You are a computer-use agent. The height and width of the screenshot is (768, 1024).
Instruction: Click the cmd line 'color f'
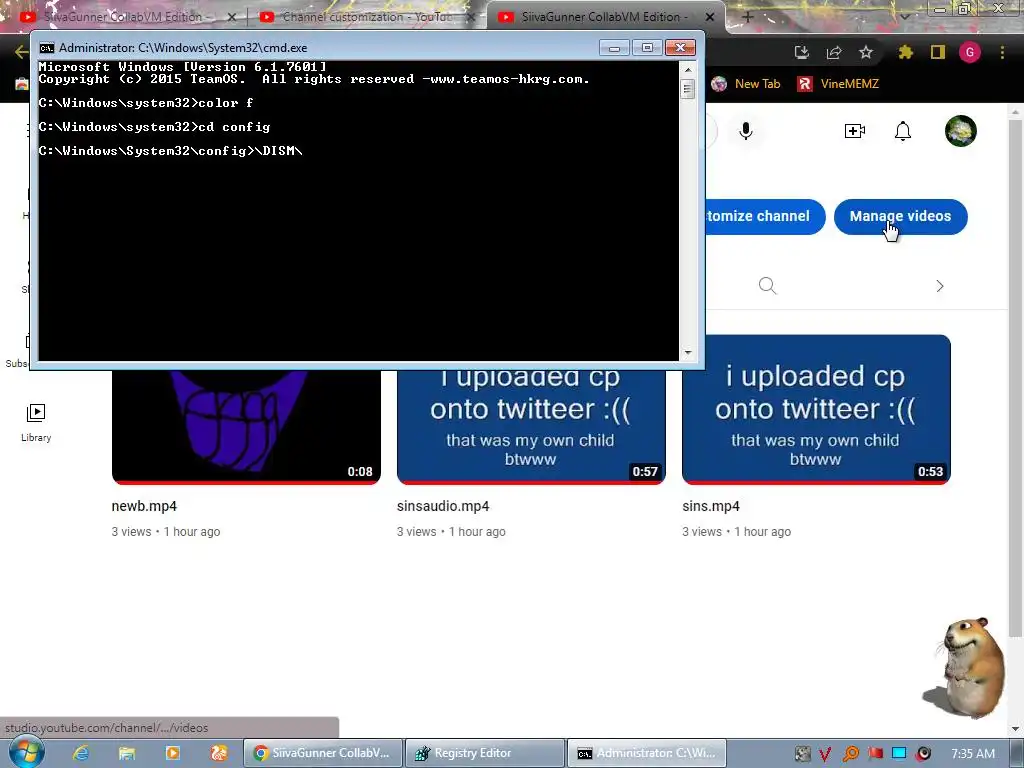146,103
